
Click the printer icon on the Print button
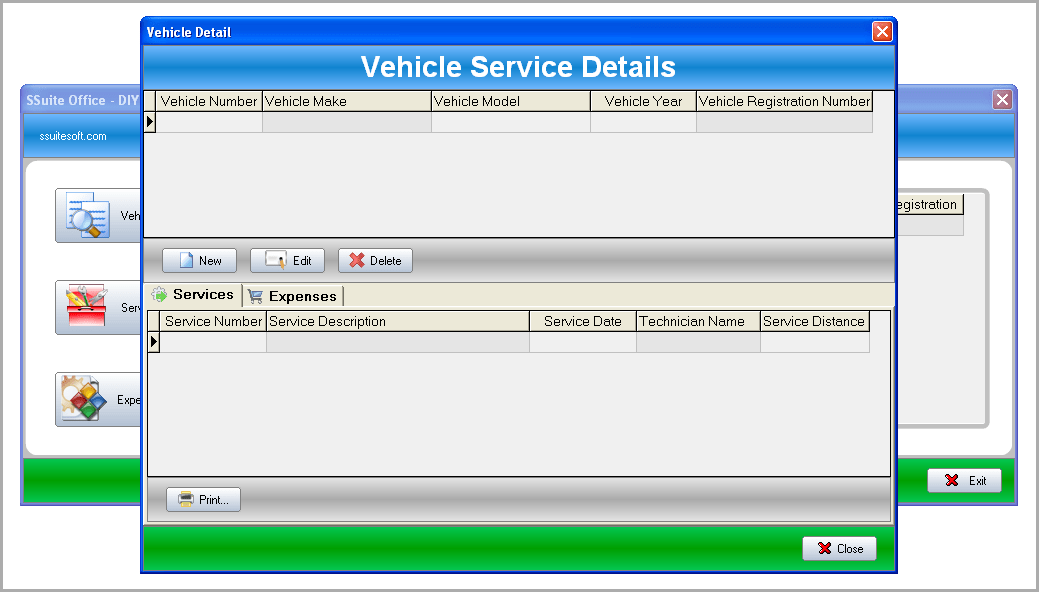click(x=185, y=499)
